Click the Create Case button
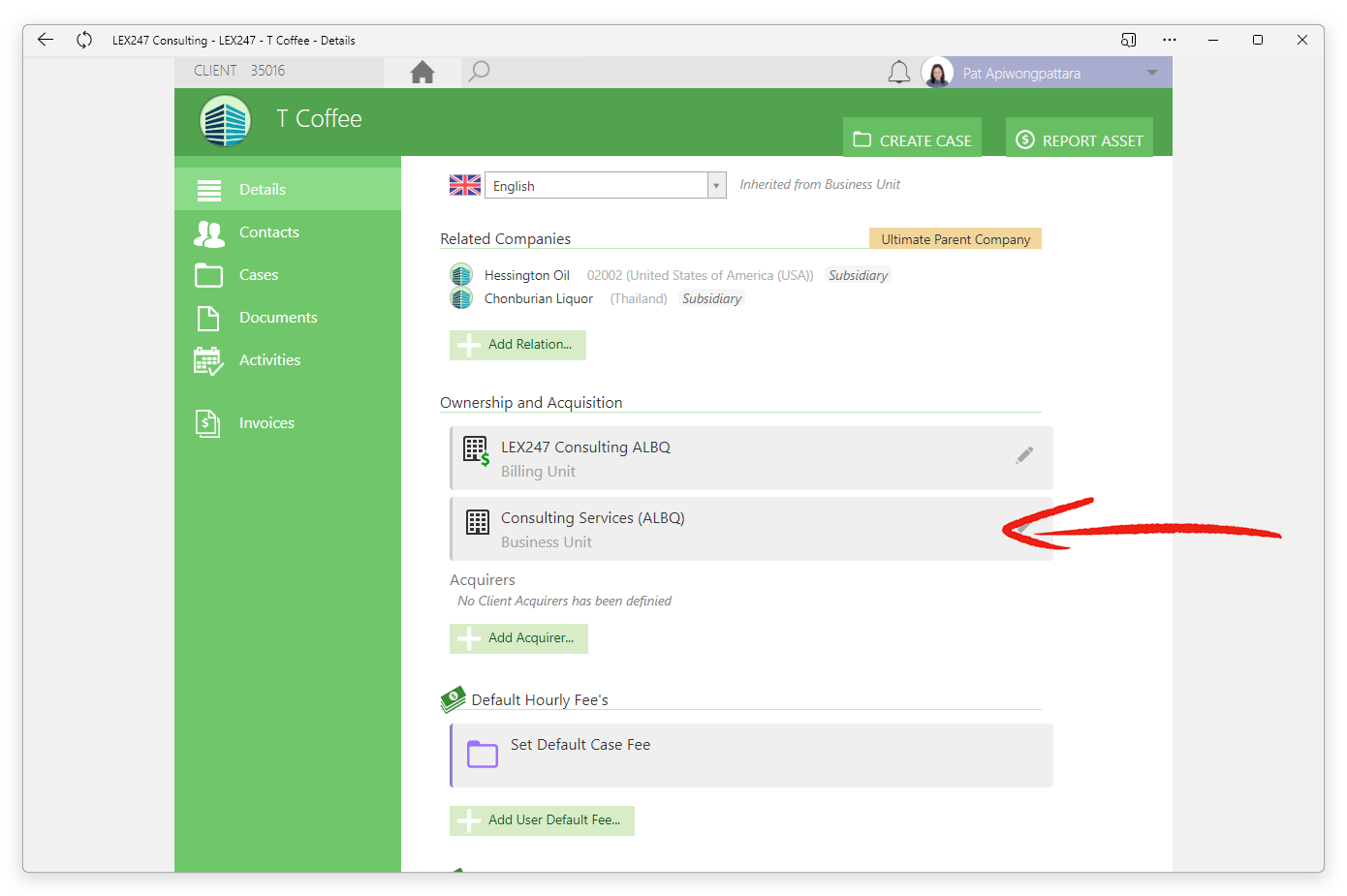The height and width of the screenshot is (896, 1347). coord(912,138)
